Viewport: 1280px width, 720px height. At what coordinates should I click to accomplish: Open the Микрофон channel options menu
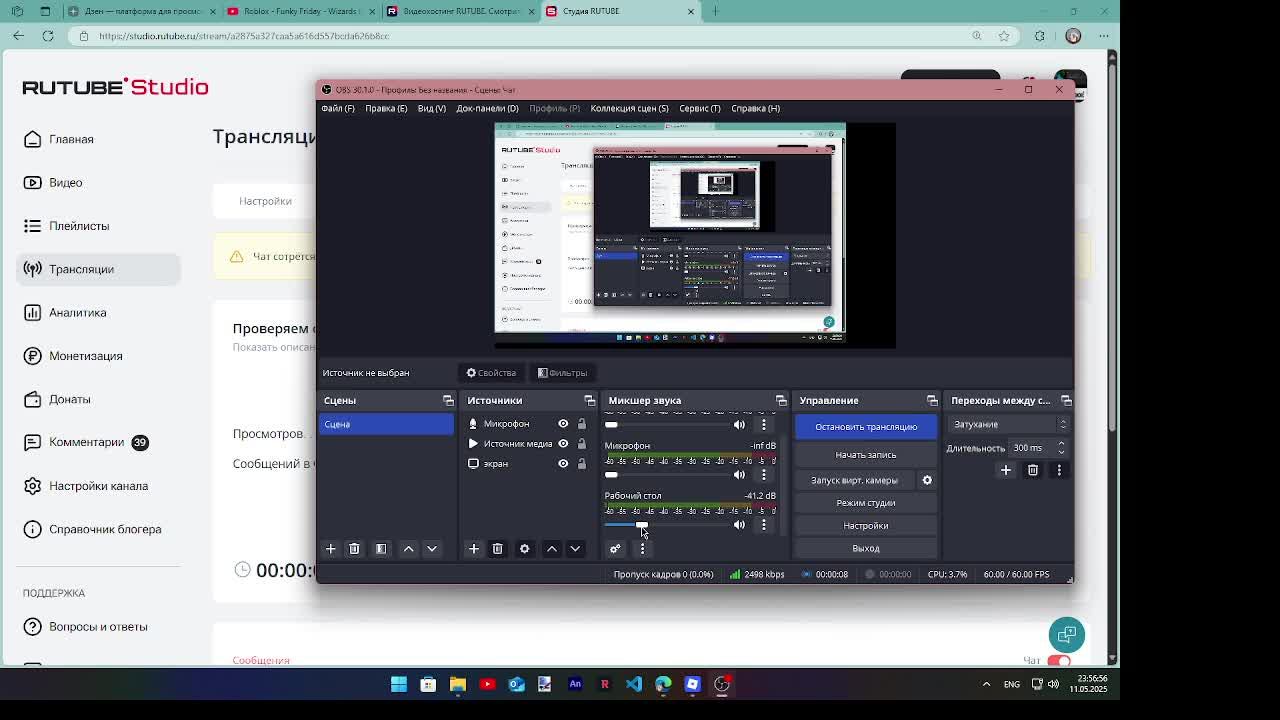coord(764,475)
